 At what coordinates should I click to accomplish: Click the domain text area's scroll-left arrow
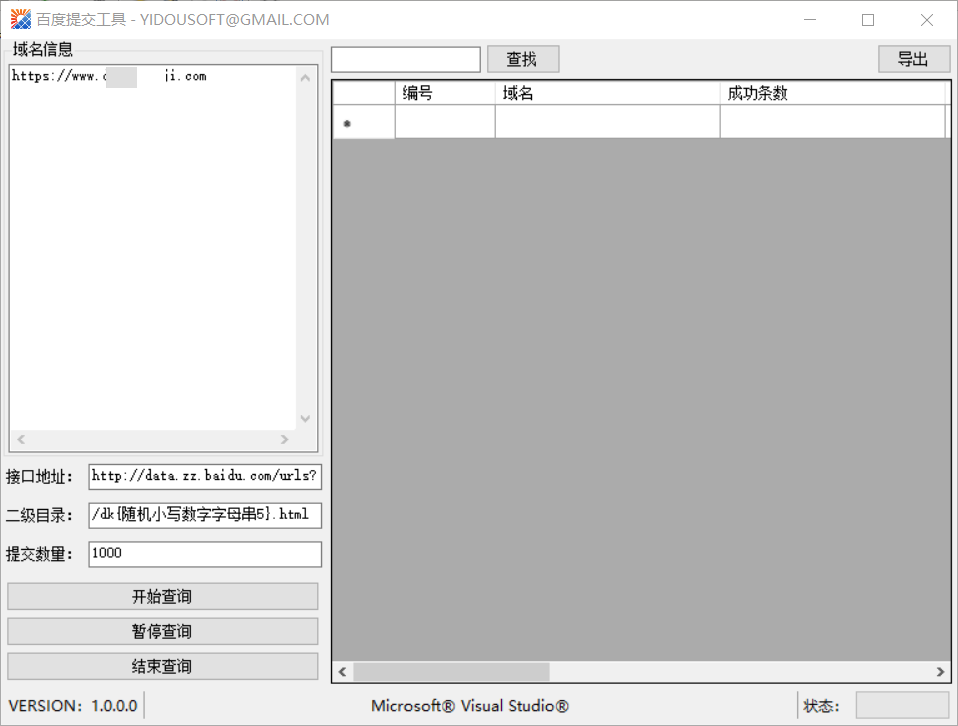(21, 439)
